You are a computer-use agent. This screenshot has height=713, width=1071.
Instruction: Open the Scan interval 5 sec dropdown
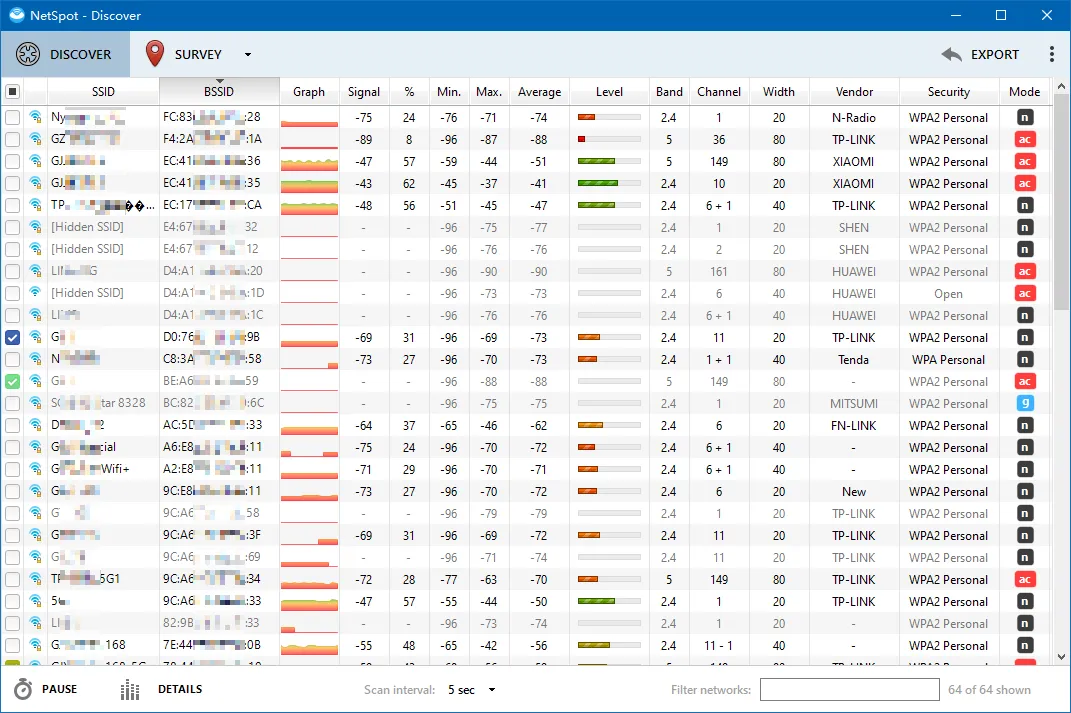pos(471,690)
